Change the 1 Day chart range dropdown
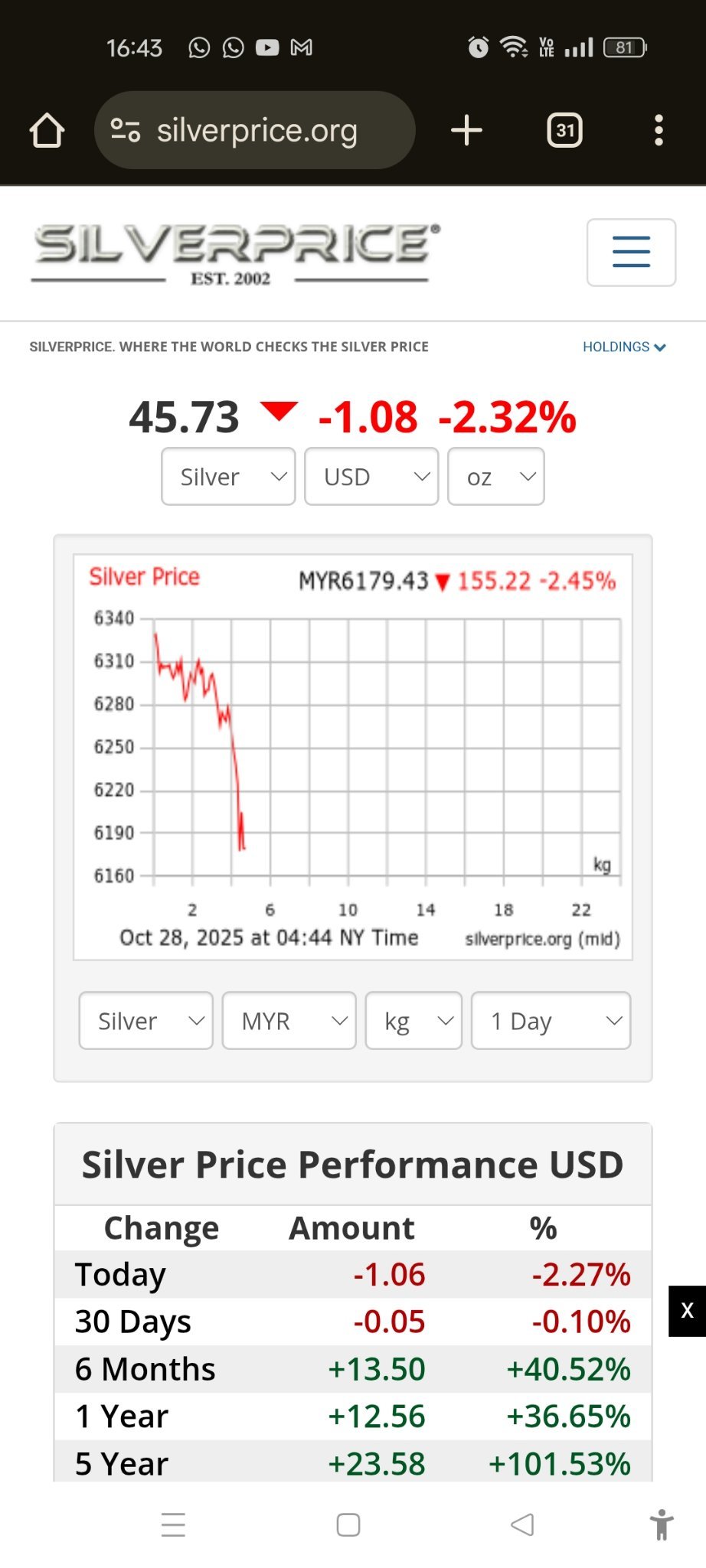The image size is (706, 1568). (551, 1021)
